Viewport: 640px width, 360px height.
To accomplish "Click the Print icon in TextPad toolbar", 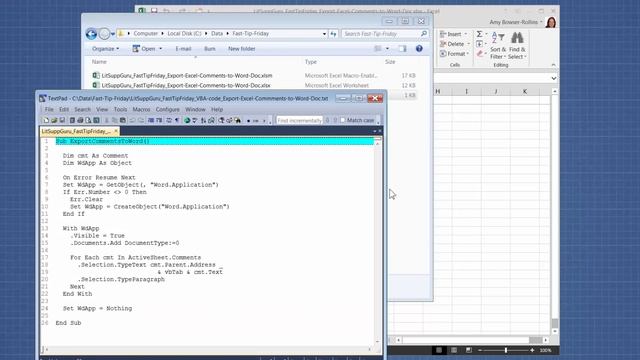I will pos(80,120).
